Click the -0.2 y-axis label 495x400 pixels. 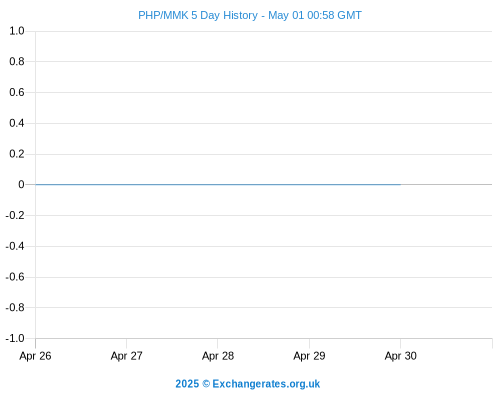point(15,215)
